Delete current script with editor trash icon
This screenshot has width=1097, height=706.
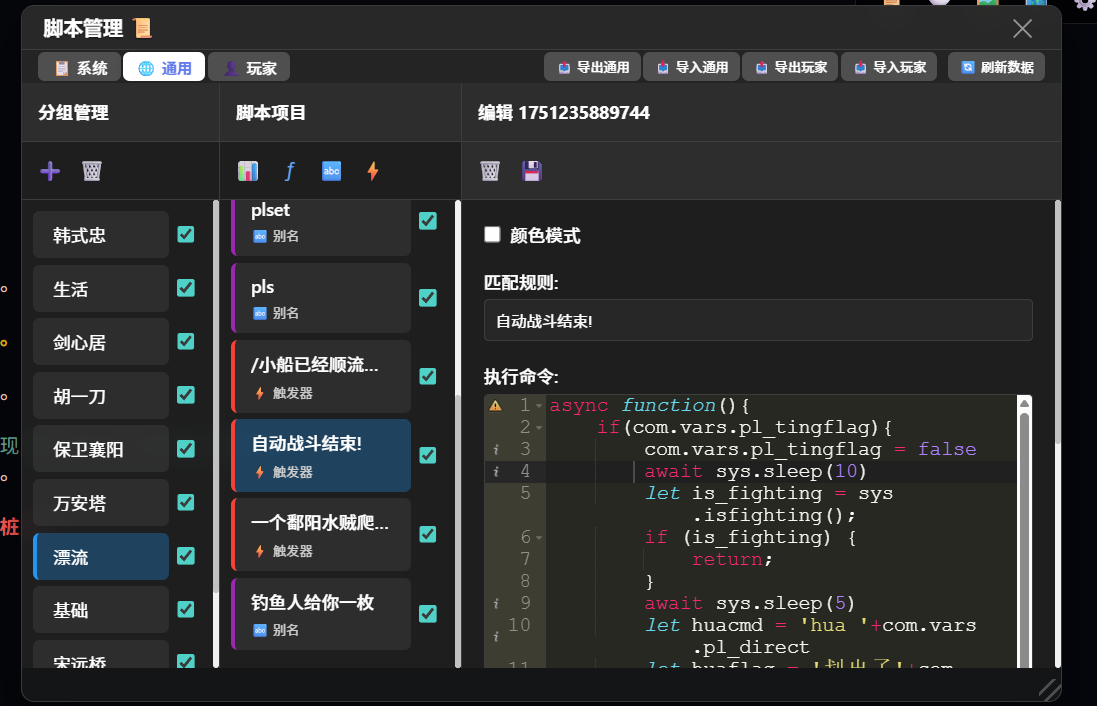tap(490, 171)
